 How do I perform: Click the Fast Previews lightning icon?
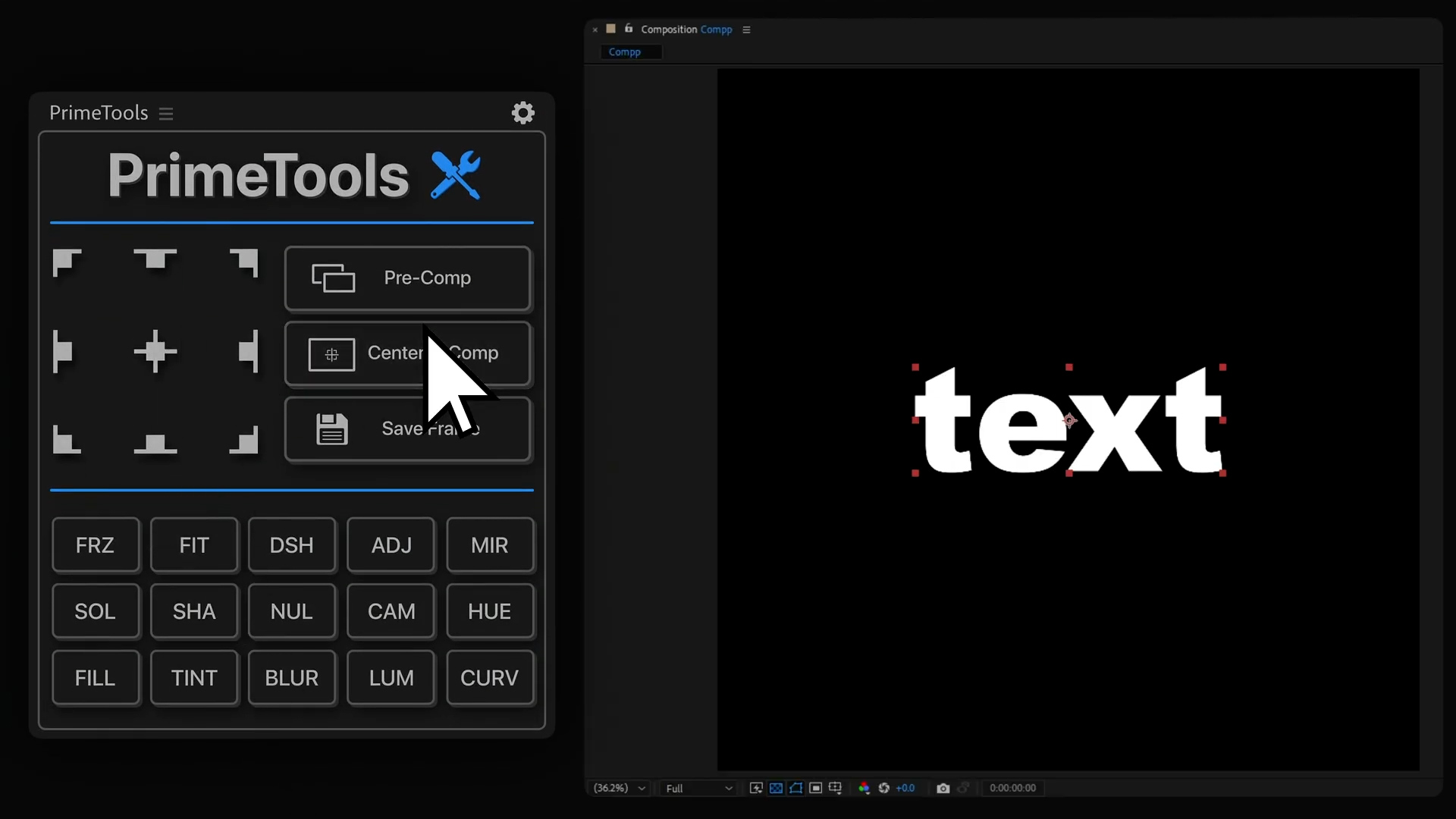(x=756, y=789)
